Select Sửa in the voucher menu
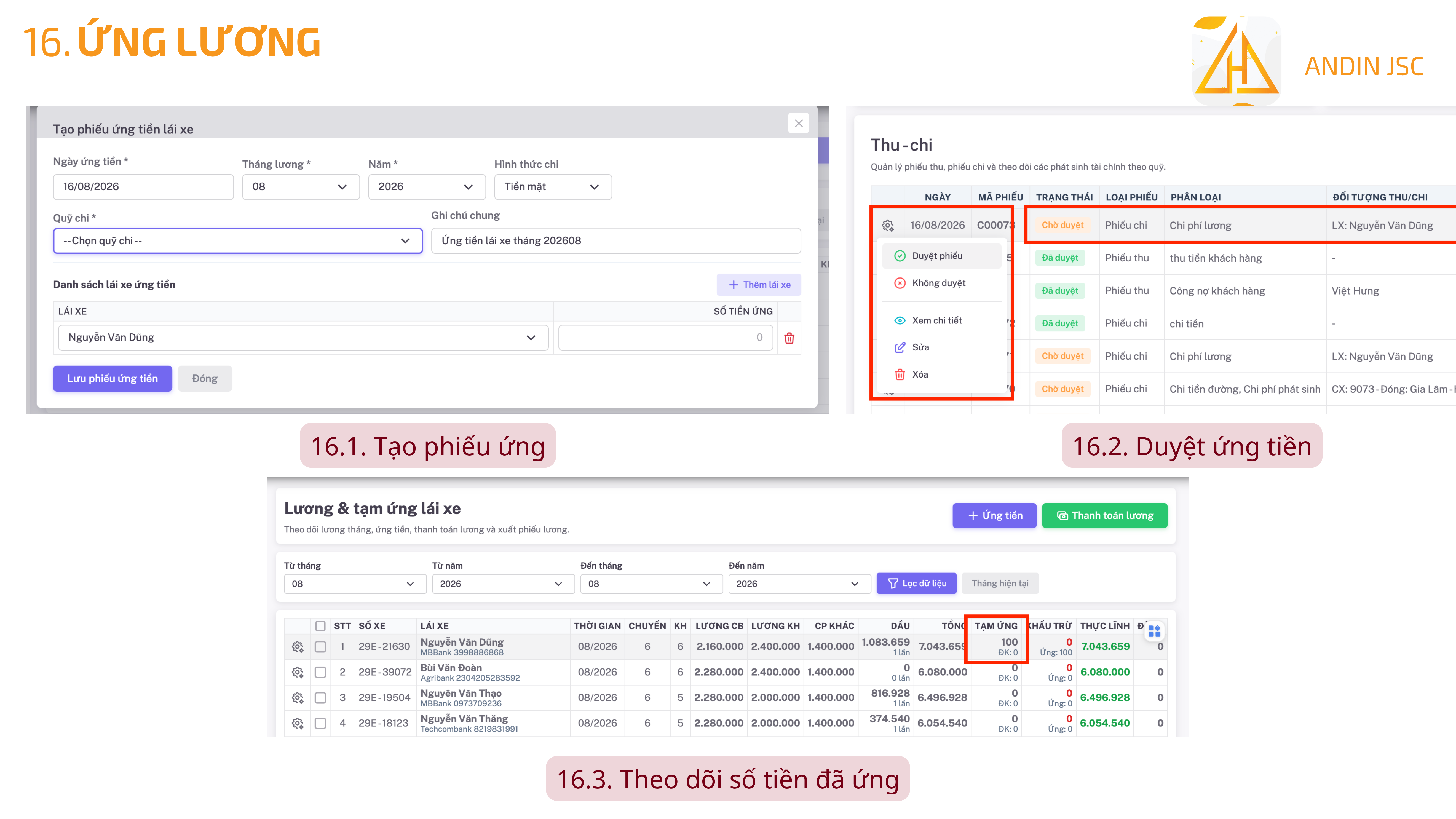The image size is (1456, 819). point(941,348)
